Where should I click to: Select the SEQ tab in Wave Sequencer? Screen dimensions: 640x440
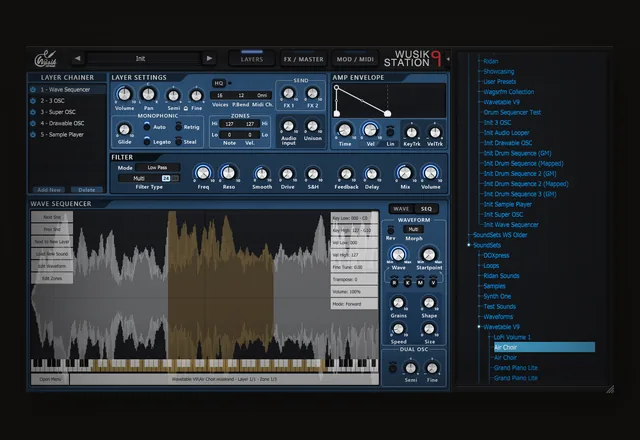(x=426, y=209)
